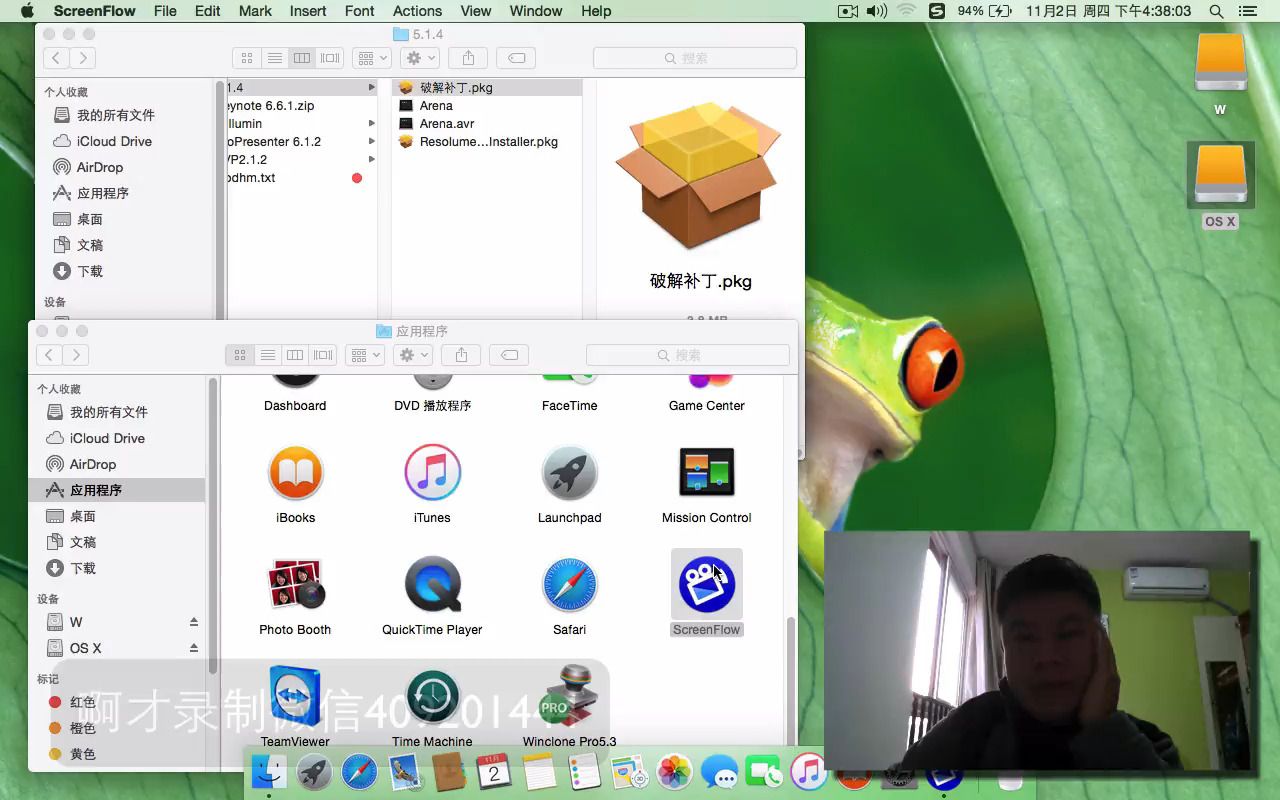Expand the VP2.1.2 folder arrow
Image resolution: width=1280 pixels, height=800 pixels.
[371, 160]
